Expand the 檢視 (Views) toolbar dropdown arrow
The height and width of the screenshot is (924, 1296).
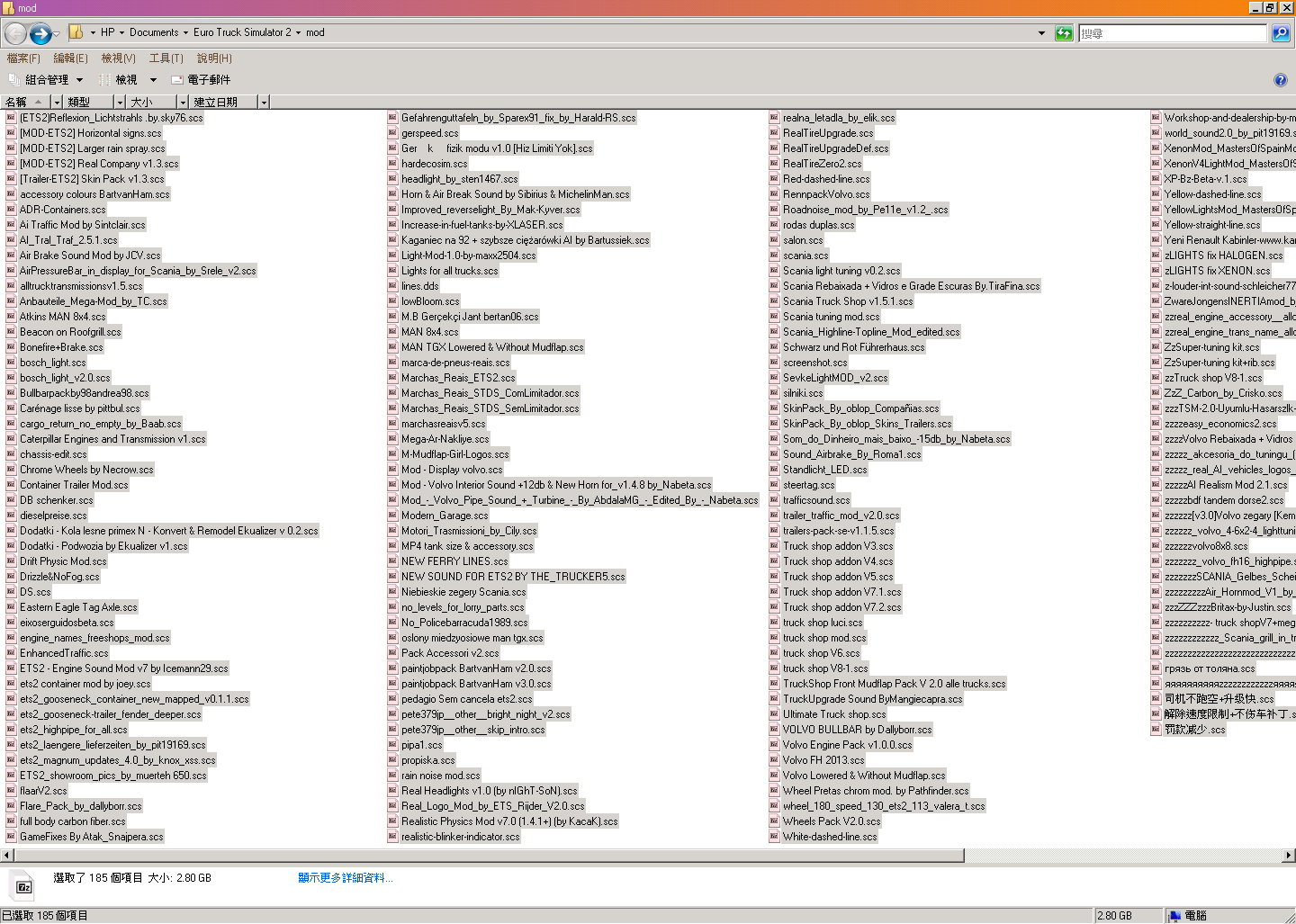pyautogui.click(x=153, y=80)
